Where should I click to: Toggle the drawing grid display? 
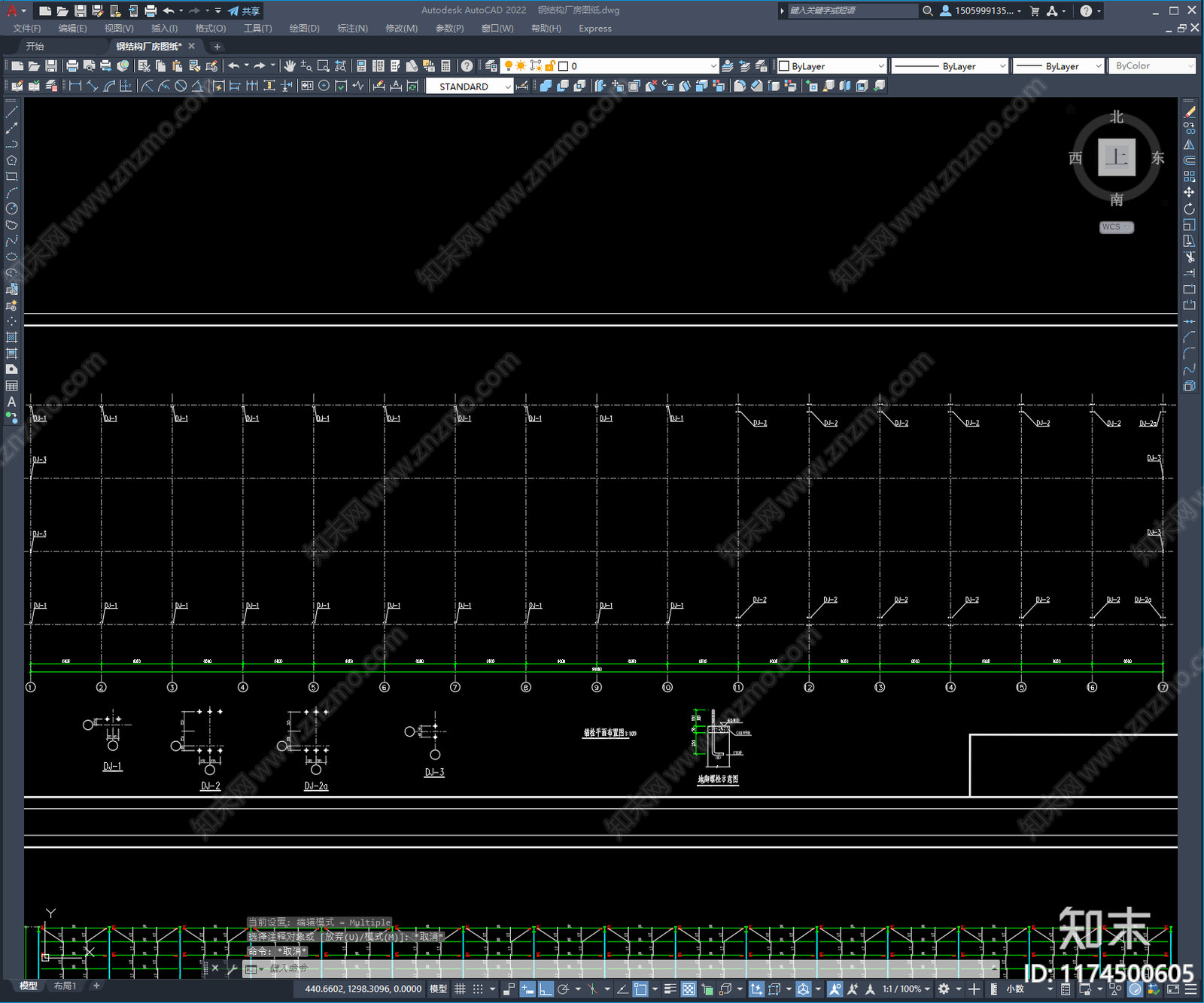coord(460,989)
